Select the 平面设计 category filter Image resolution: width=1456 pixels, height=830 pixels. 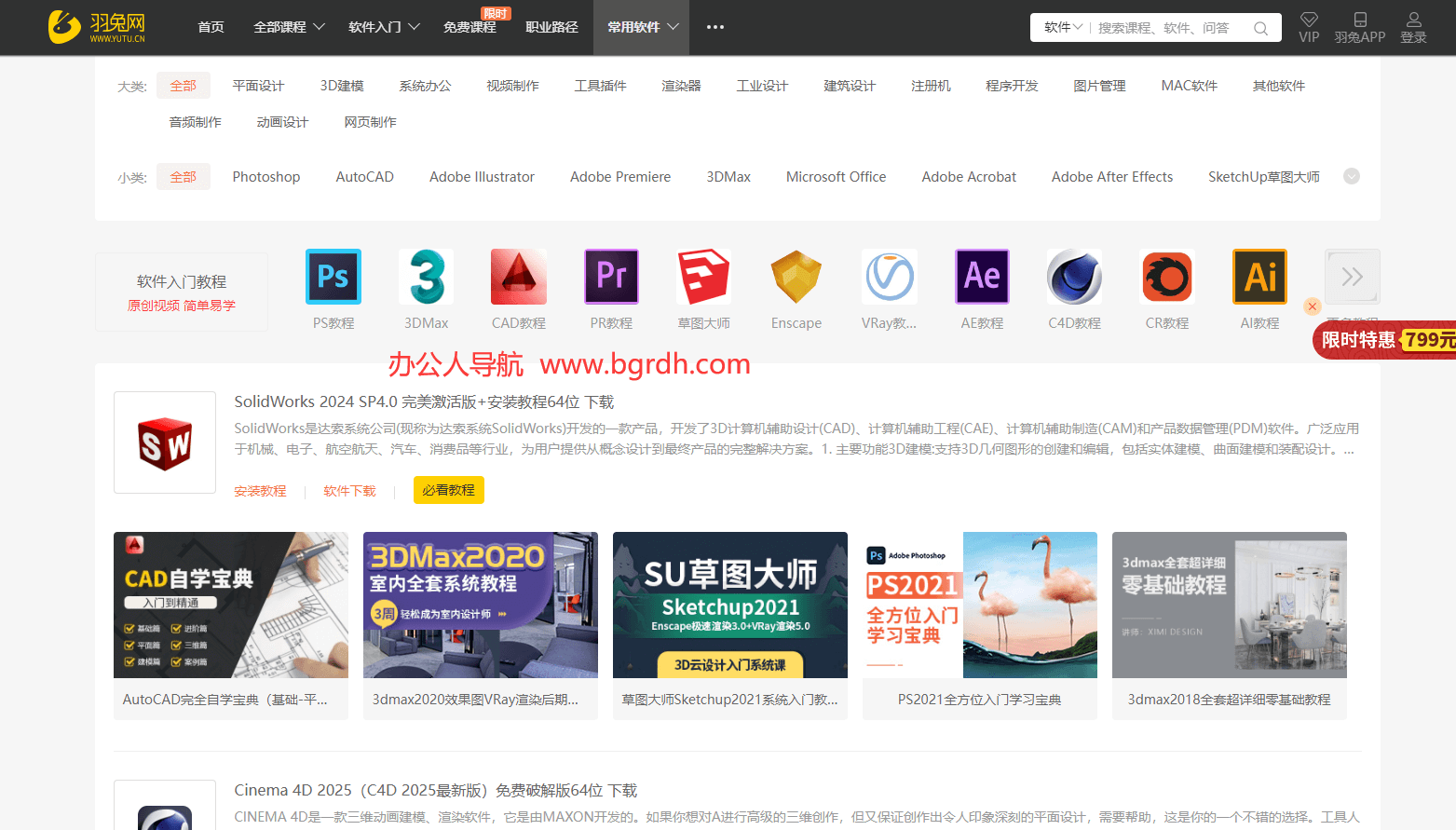258,86
